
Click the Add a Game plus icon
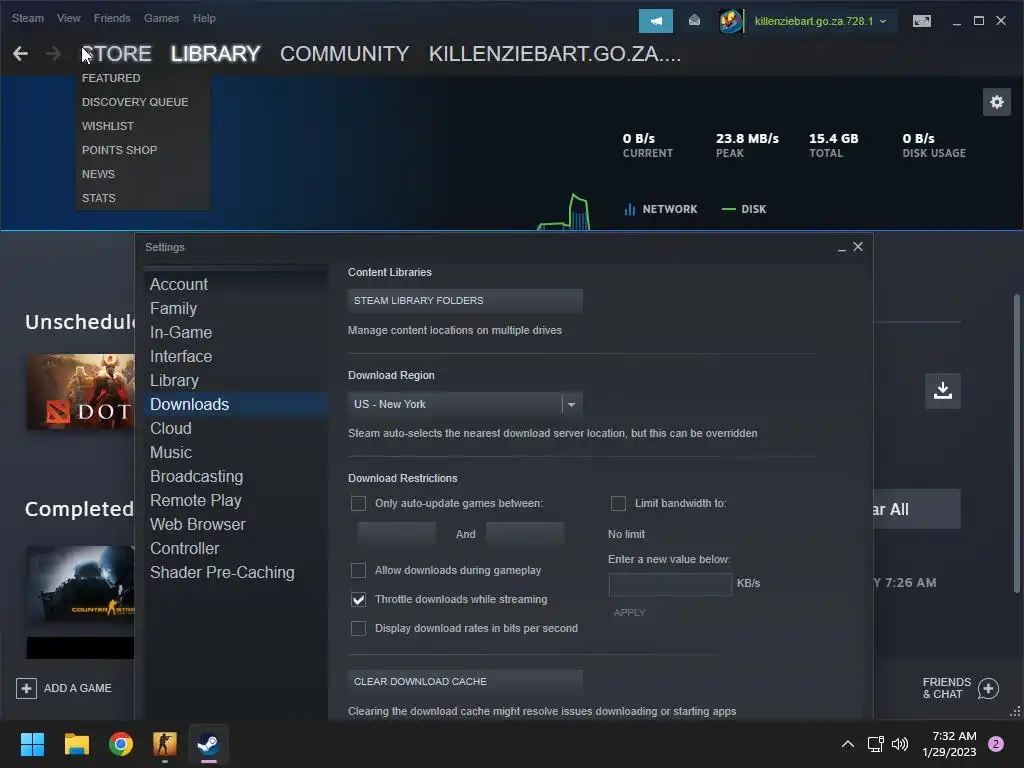coord(26,688)
